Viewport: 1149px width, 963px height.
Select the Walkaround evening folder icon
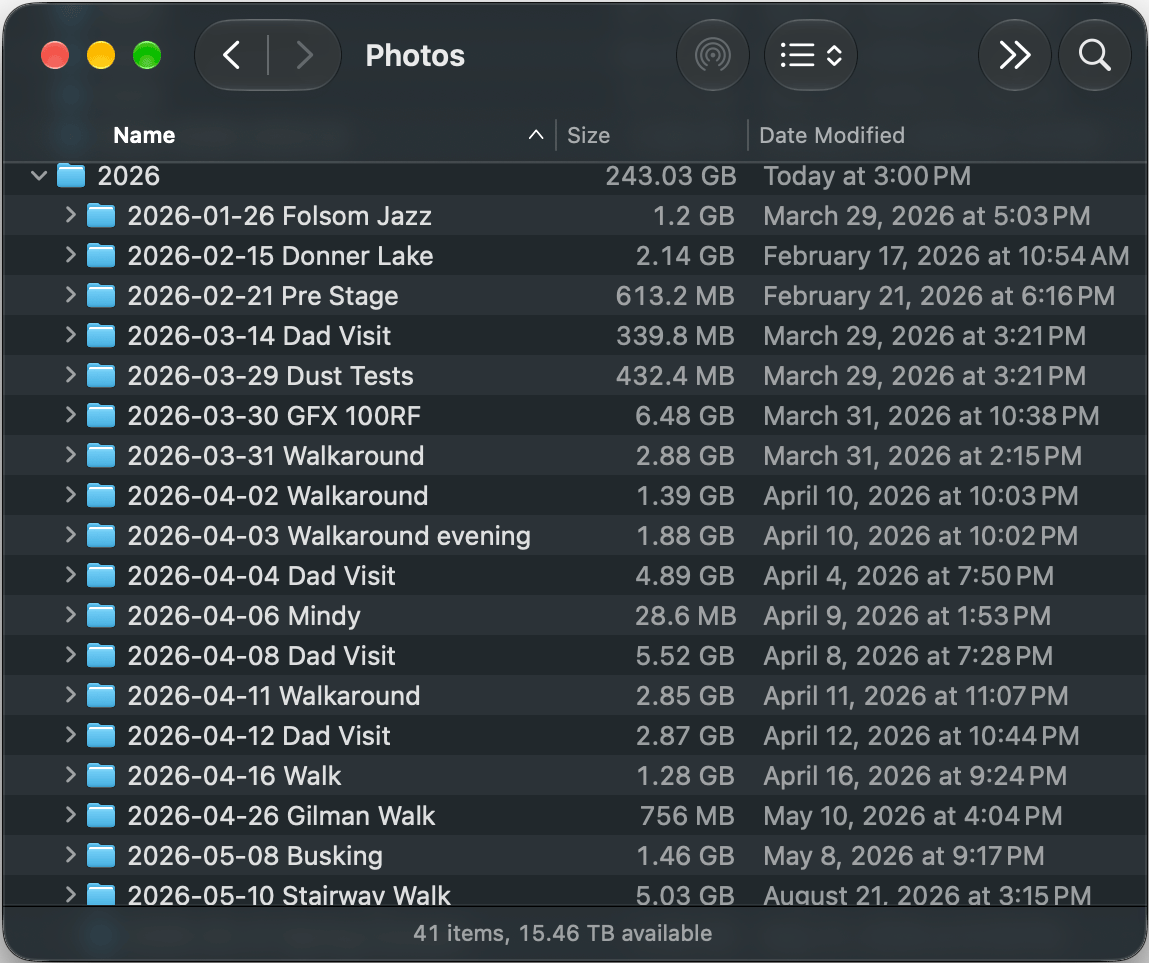point(101,535)
